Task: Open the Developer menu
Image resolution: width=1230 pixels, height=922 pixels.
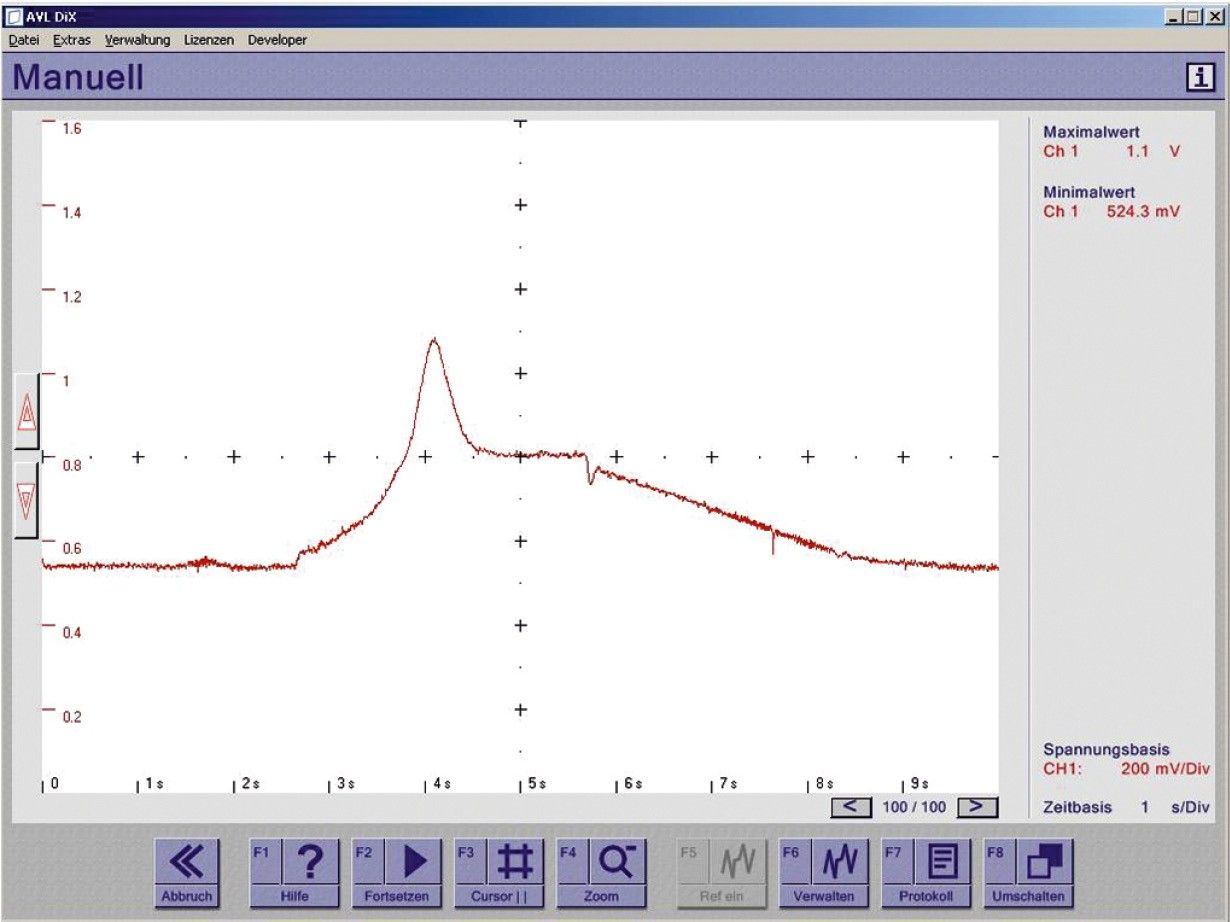Action: tap(277, 40)
